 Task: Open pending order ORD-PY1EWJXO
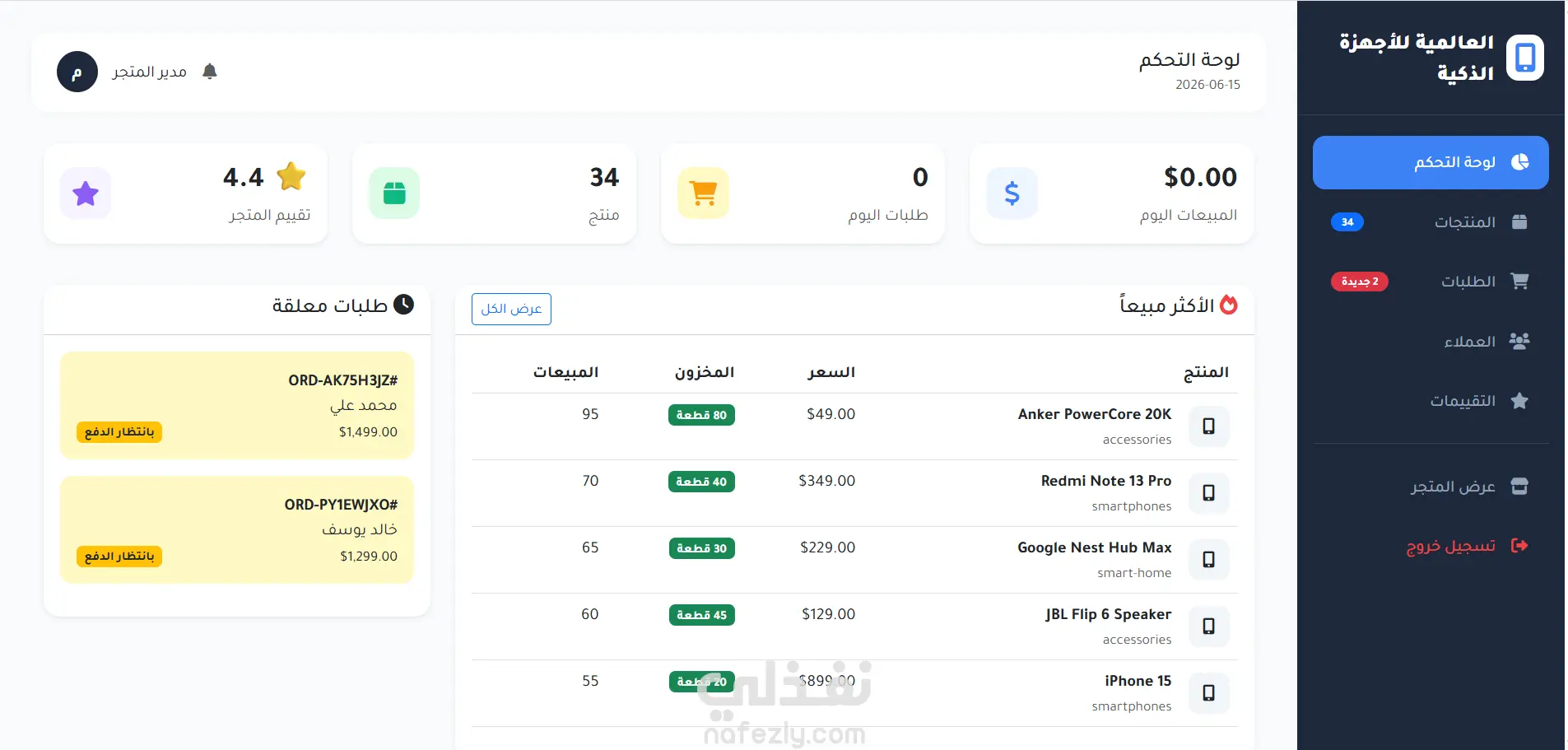237,530
